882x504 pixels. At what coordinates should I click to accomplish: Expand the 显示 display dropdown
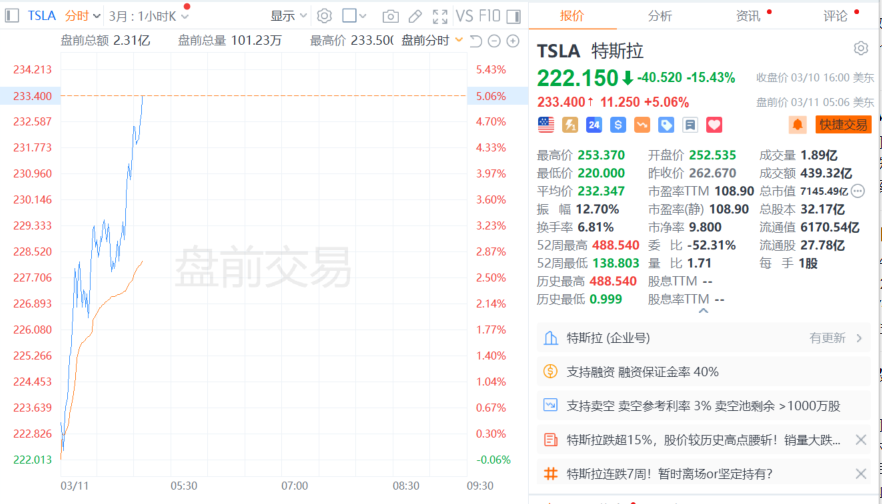[x=289, y=16]
